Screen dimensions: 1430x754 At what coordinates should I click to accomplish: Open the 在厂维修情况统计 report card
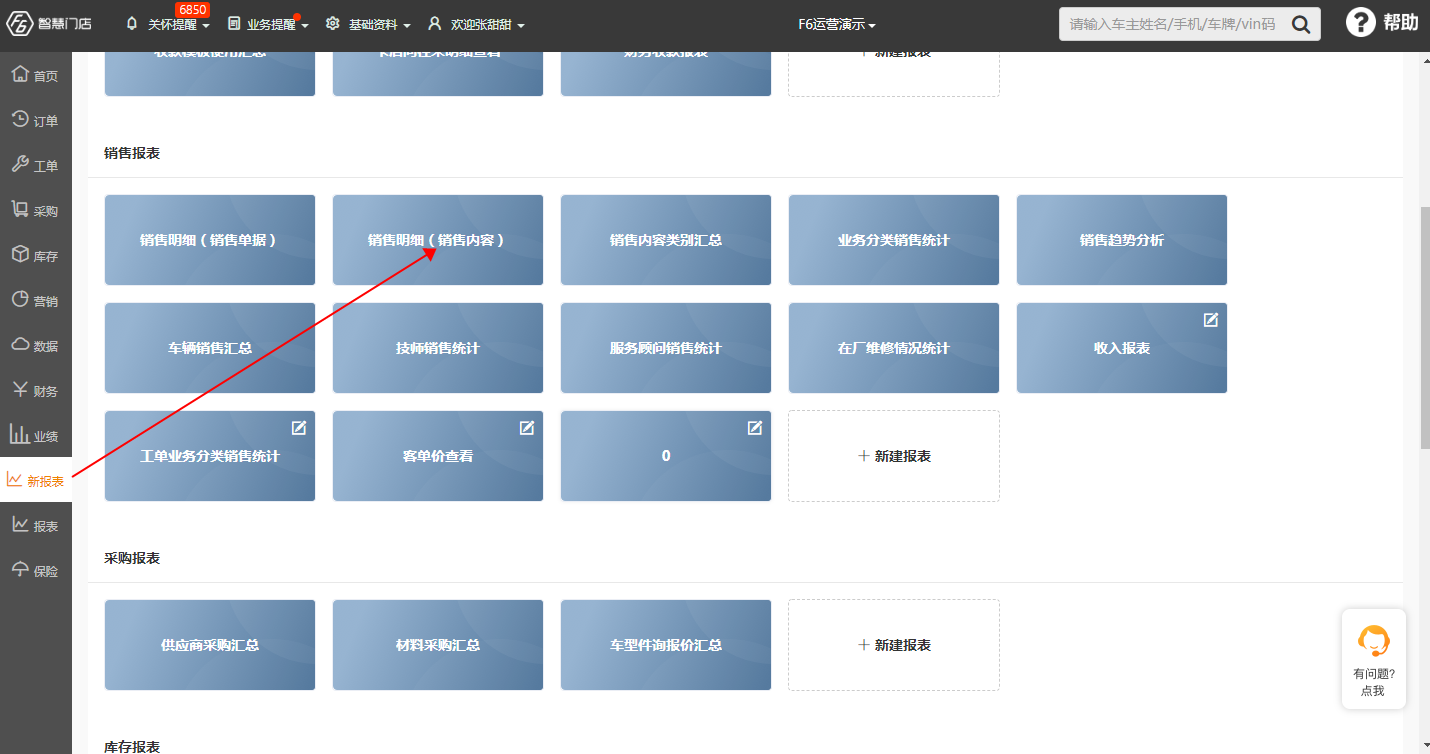tap(894, 348)
